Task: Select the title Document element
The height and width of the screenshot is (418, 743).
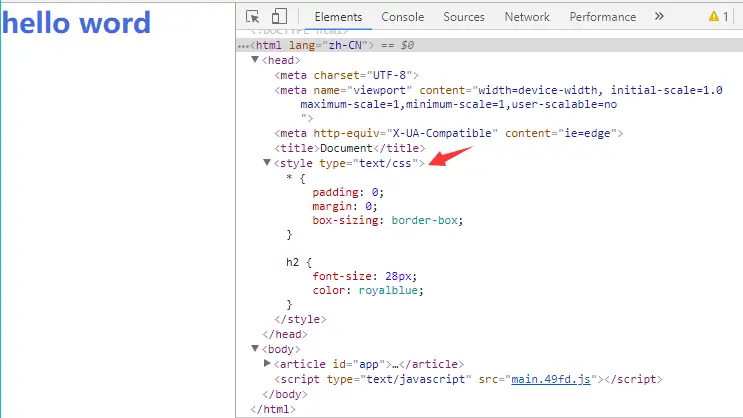Action: click(350, 148)
